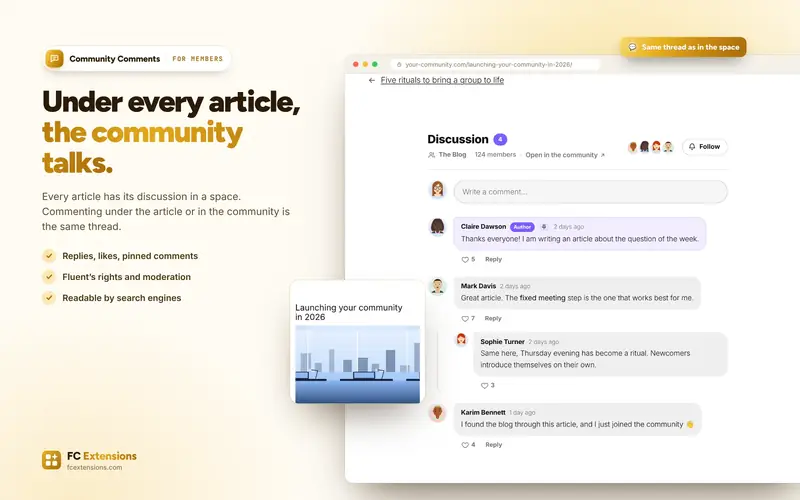Click Mark Davis's avatar
The height and width of the screenshot is (500, 800).
click(437, 286)
